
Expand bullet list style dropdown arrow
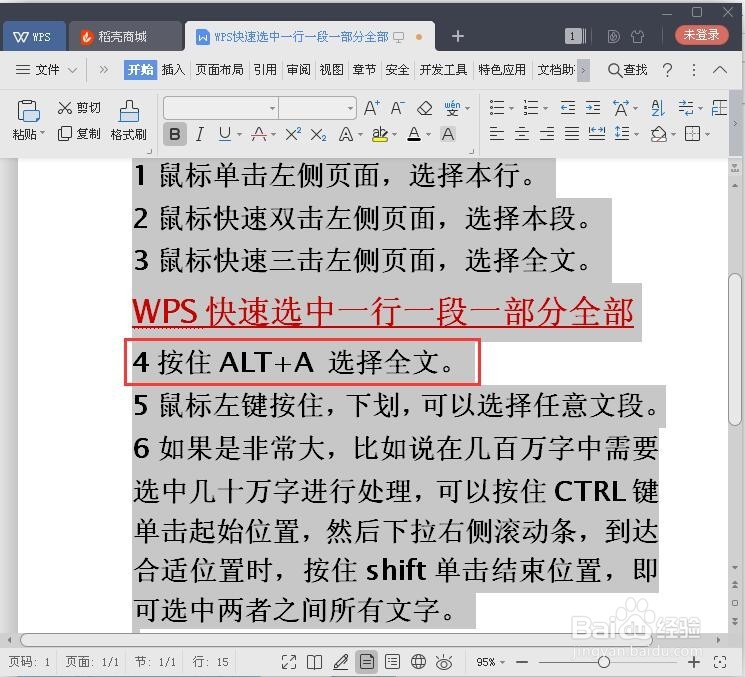pos(511,108)
